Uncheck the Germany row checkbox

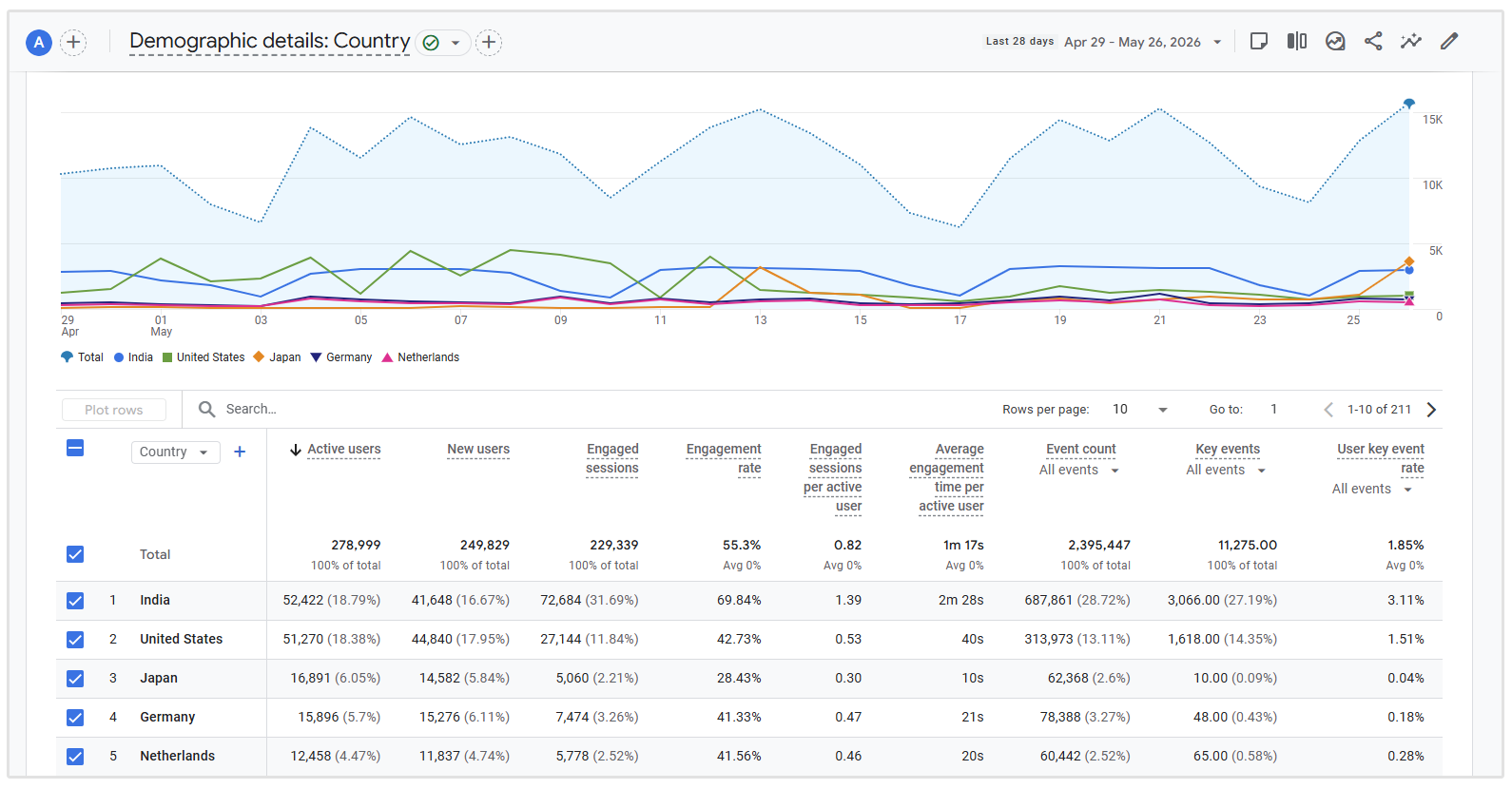pyautogui.click(x=75, y=718)
